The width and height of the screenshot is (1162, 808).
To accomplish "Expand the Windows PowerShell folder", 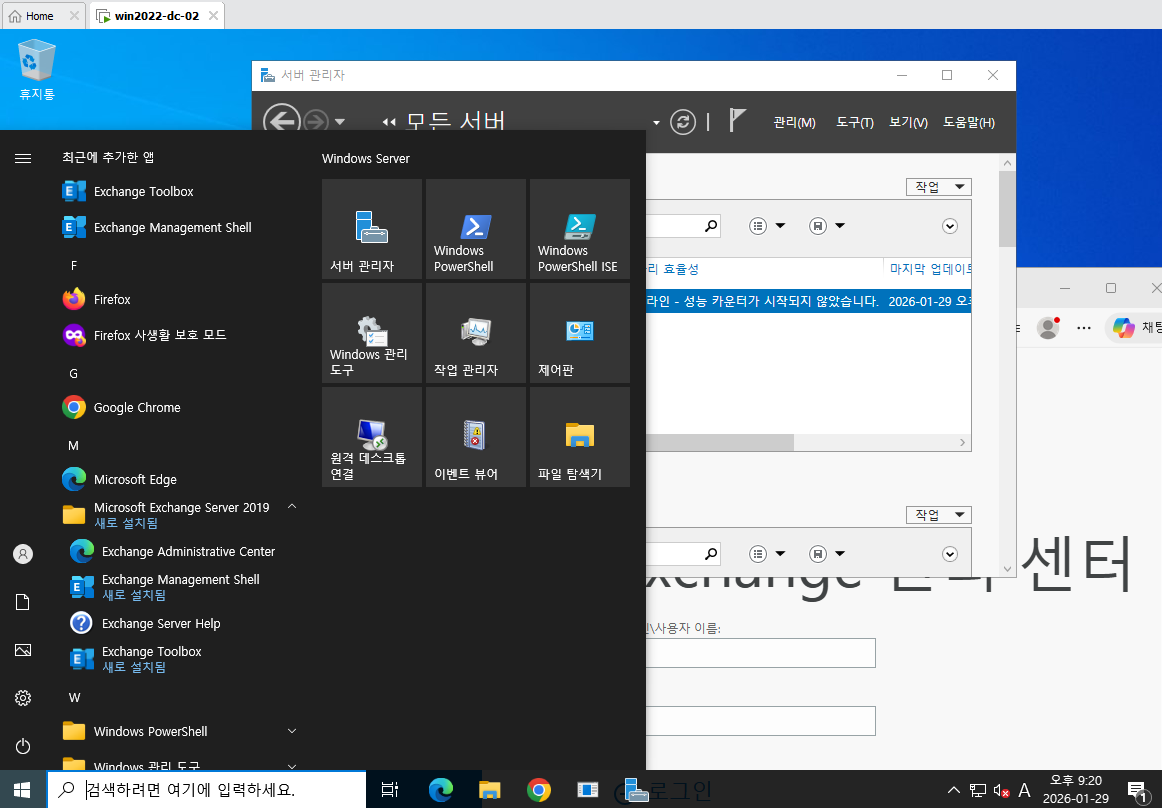I will 292,731.
